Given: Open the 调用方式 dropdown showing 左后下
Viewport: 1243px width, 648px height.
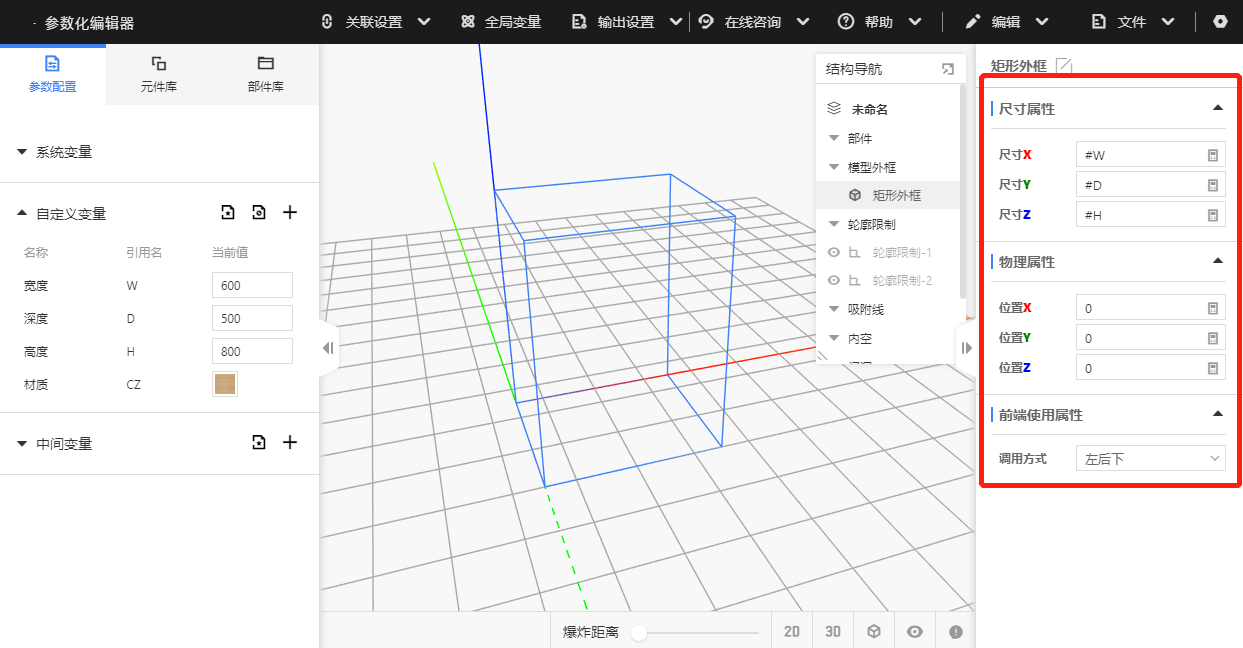Looking at the screenshot, I should point(1151,458).
